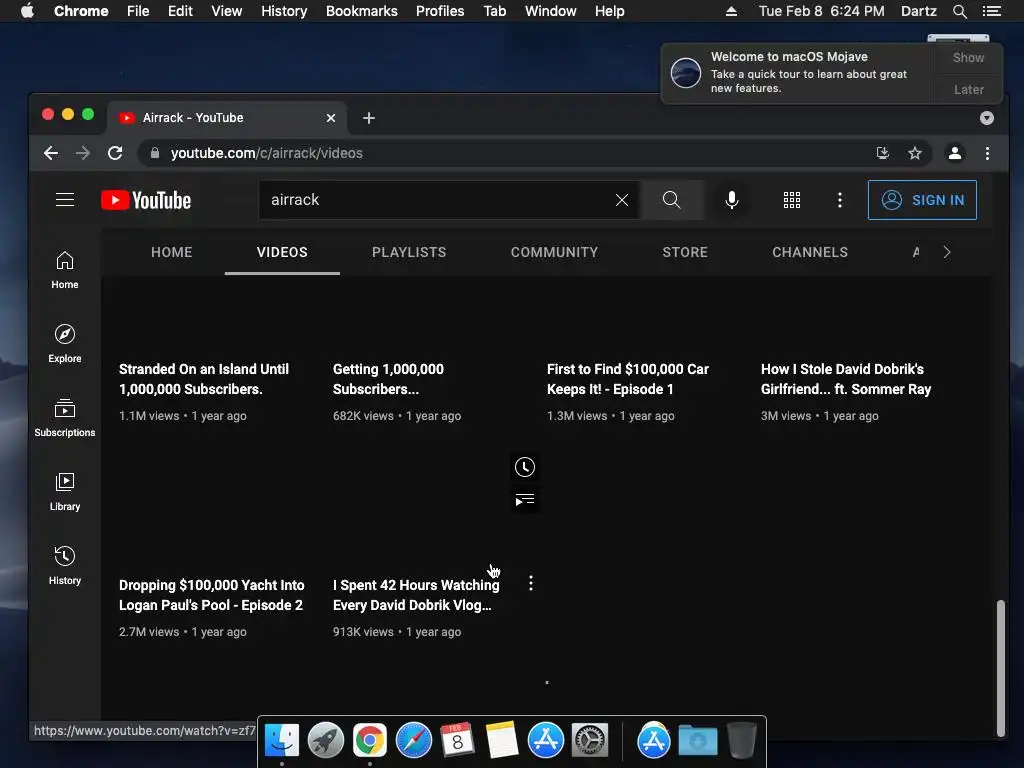Open the History menu in the menu bar
This screenshot has width=1024, height=768.
[x=284, y=11]
